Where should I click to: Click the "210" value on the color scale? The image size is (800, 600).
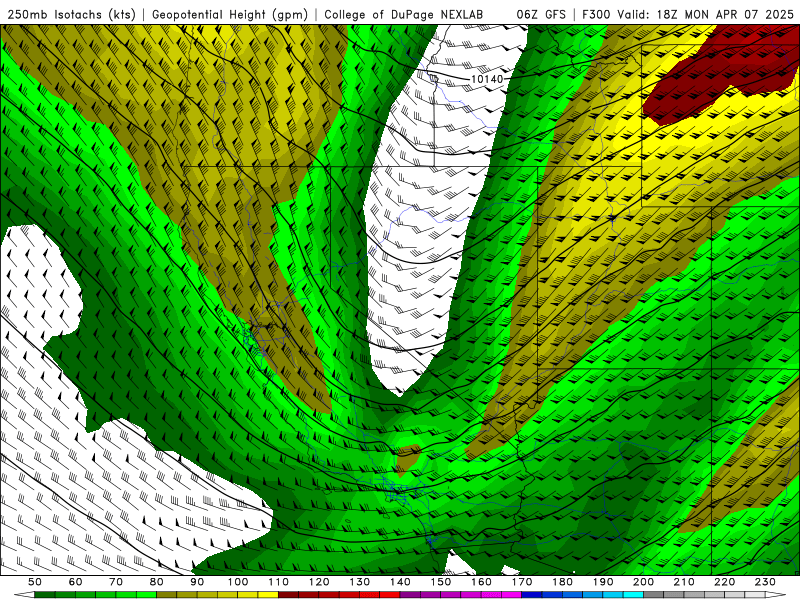[x=684, y=582]
